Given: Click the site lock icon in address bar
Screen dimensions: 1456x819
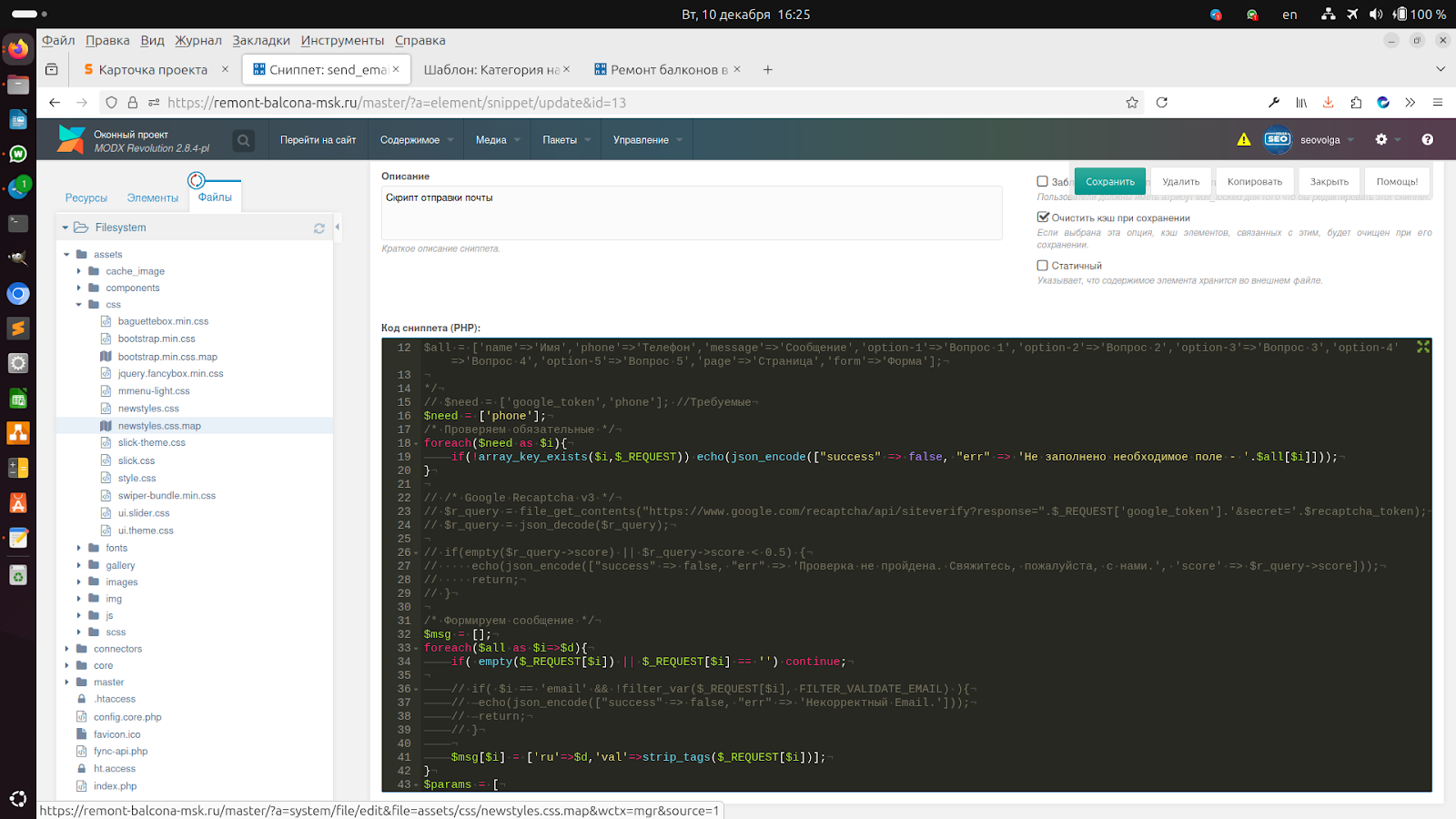Looking at the screenshot, I should [x=133, y=103].
